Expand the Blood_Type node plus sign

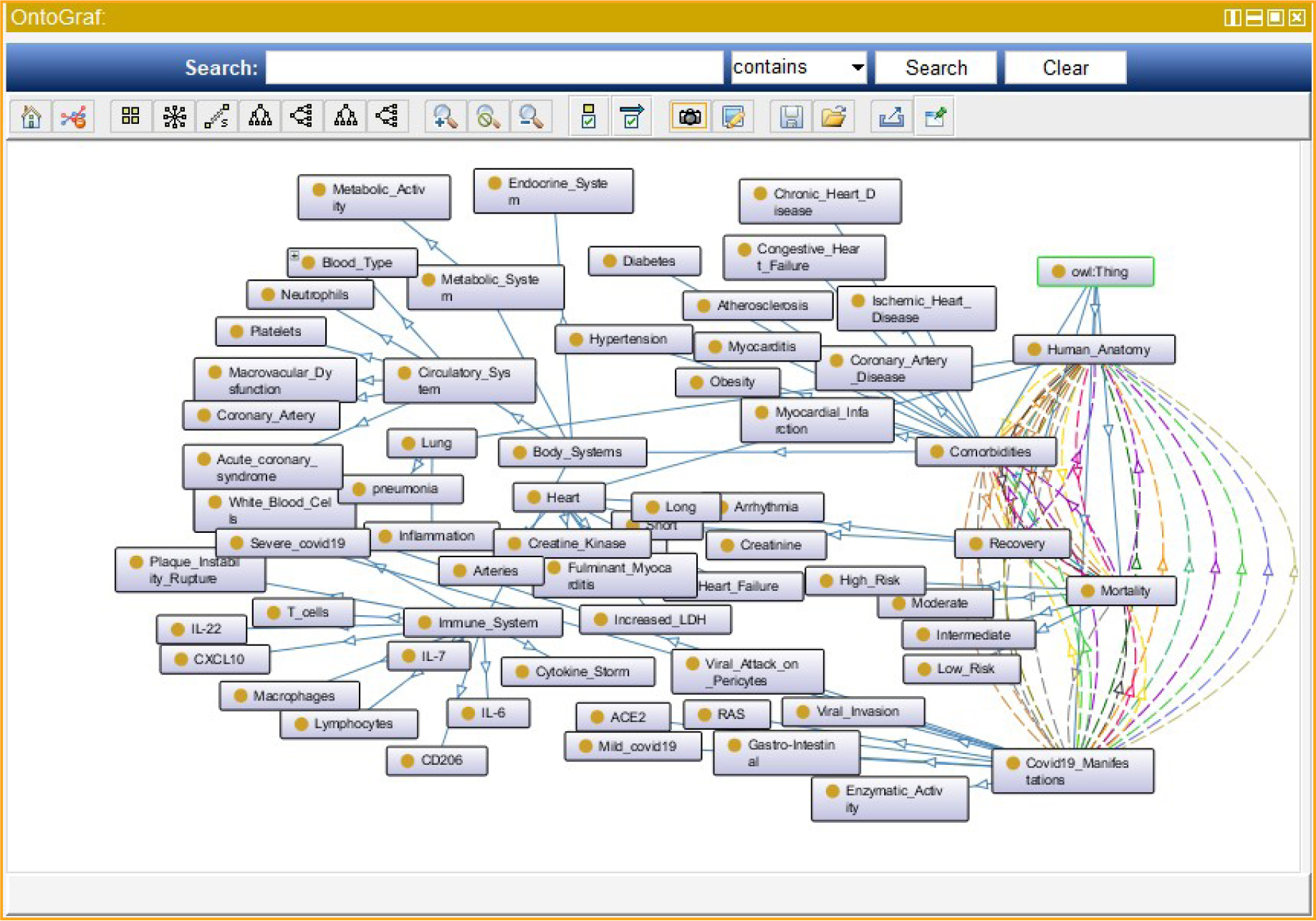[294, 255]
